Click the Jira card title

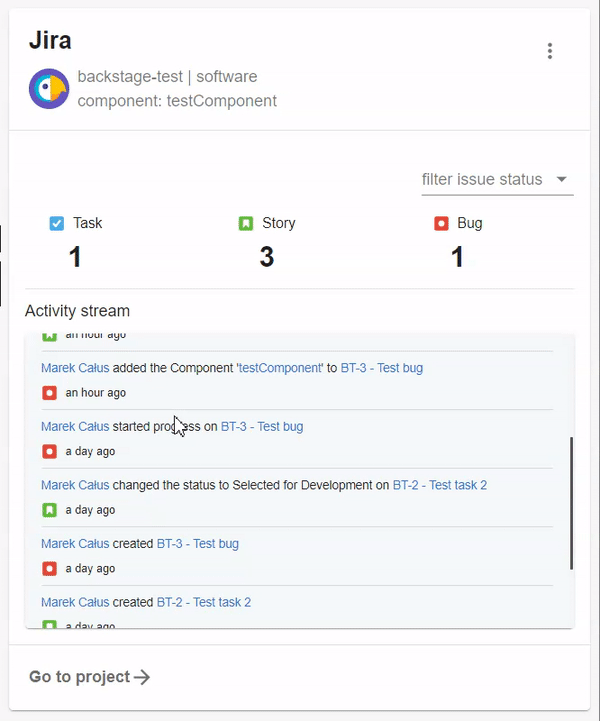coord(50,40)
